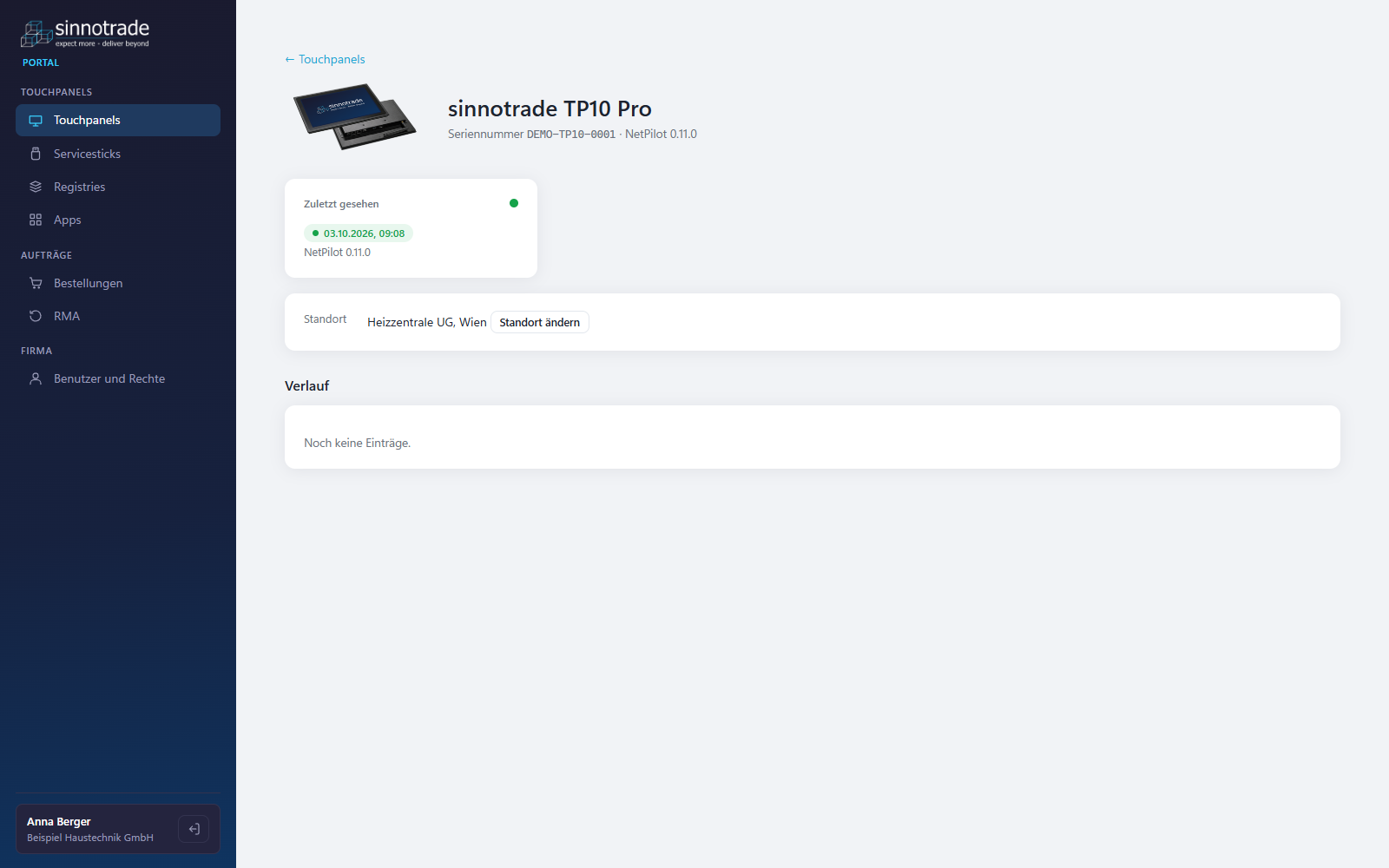Click the Registries layers icon

36,187
